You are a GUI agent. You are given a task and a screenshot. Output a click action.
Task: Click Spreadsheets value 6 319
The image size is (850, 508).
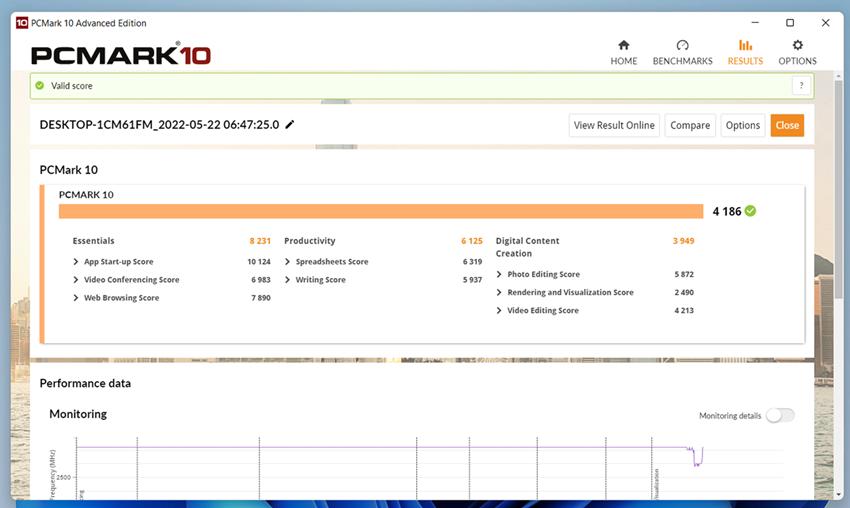tap(472, 261)
